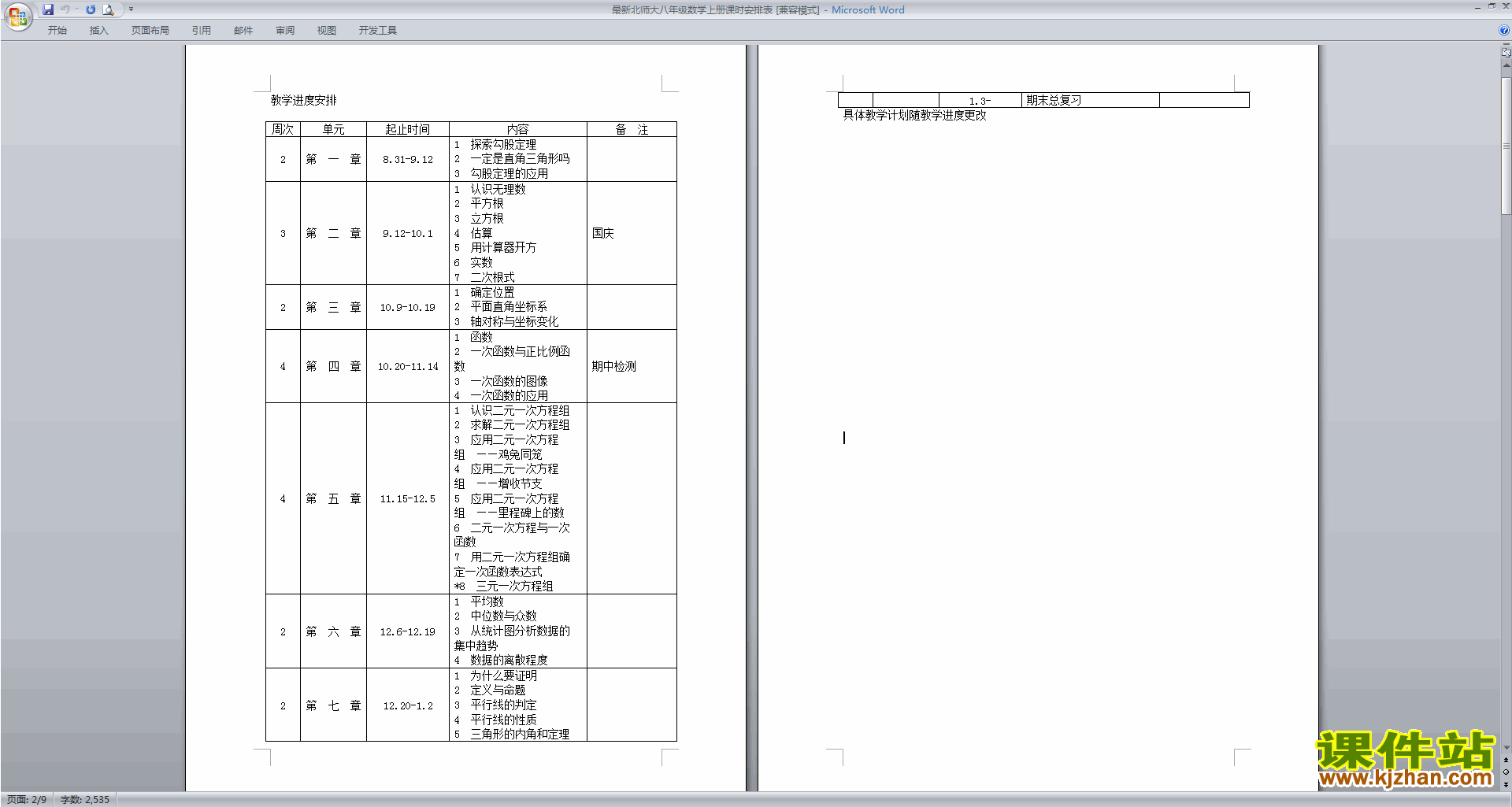Click the 备 注 table header cell
The image size is (1512, 807).
[632, 129]
